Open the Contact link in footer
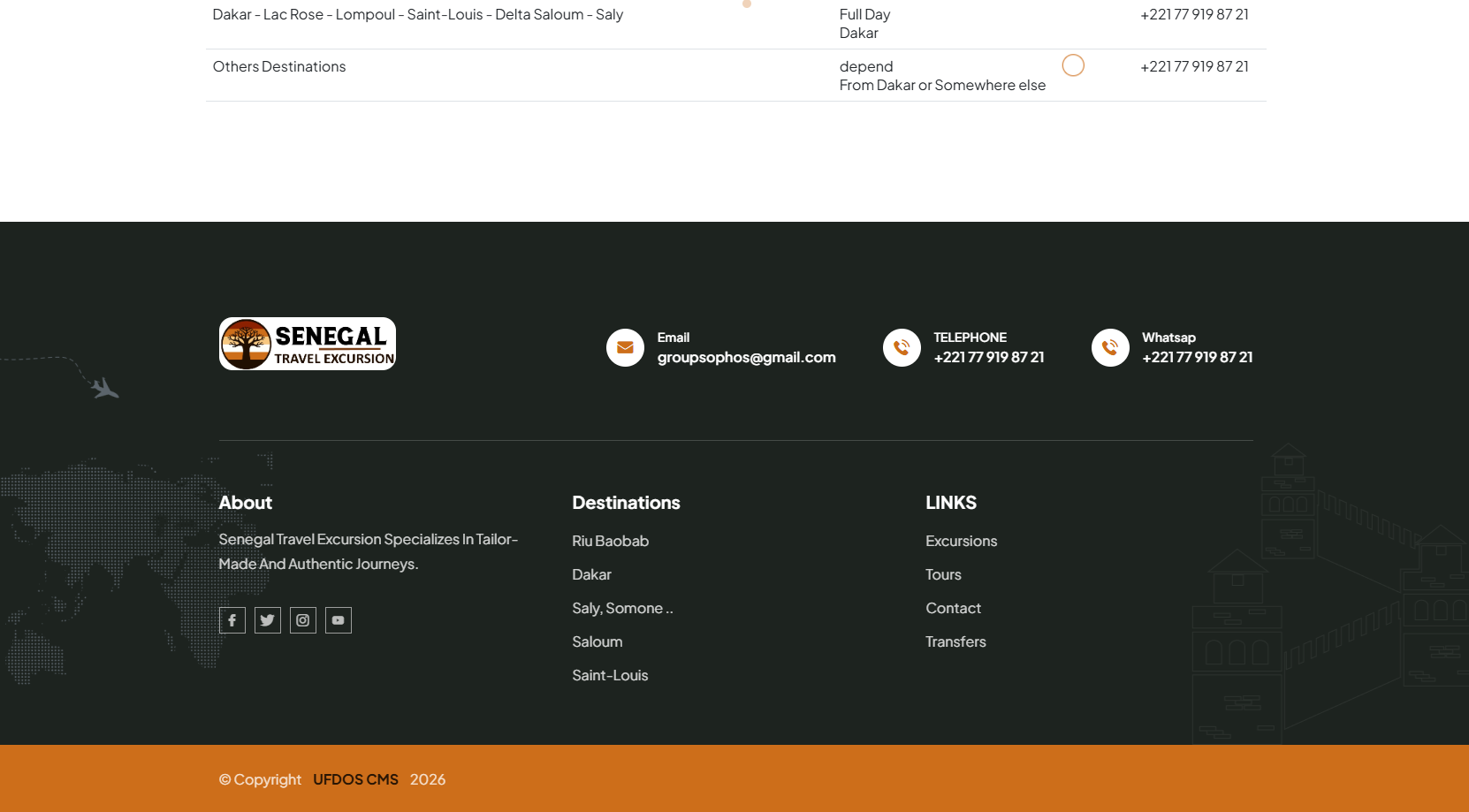Viewport: 1469px width, 812px height. (x=953, y=608)
